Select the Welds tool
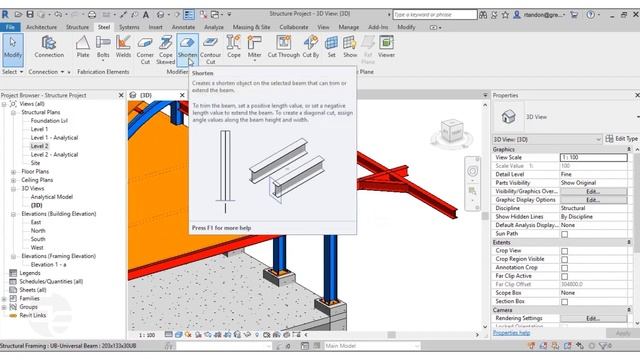 coord(123,47)
